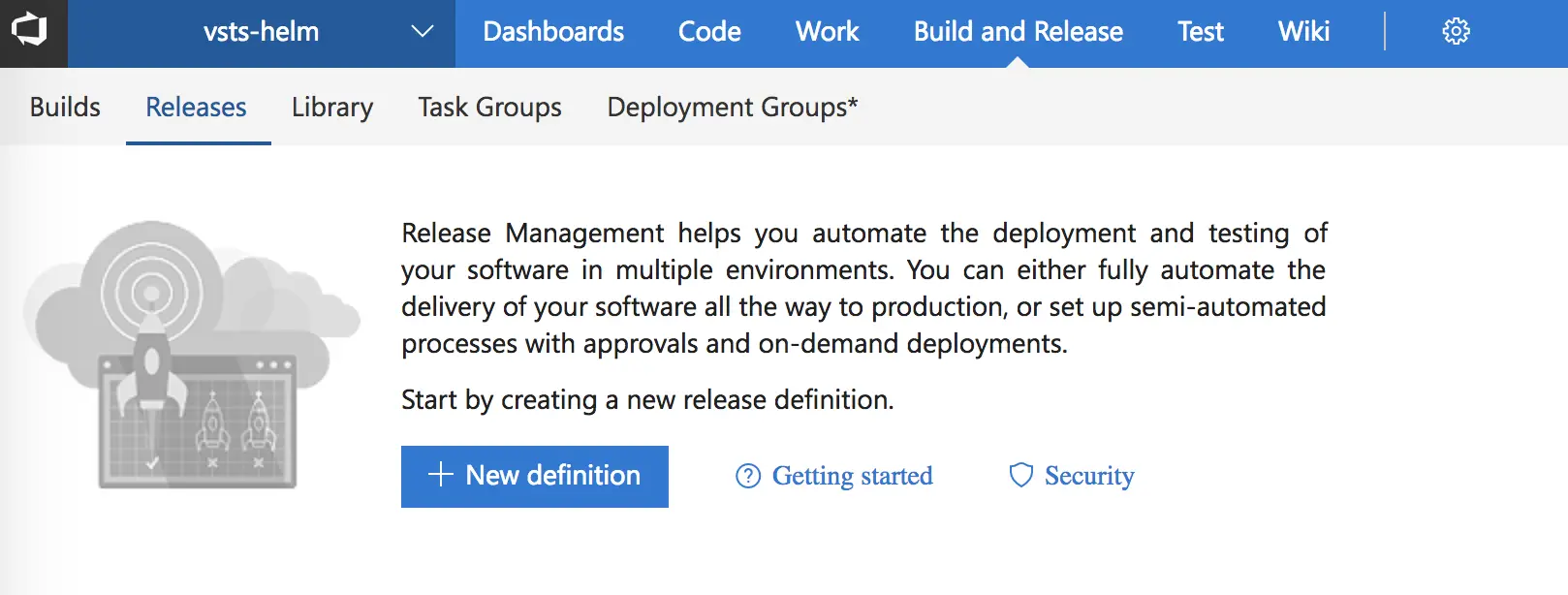Click the plus icon in New definition
1568x595 pixels.
[x=441, y=475]
